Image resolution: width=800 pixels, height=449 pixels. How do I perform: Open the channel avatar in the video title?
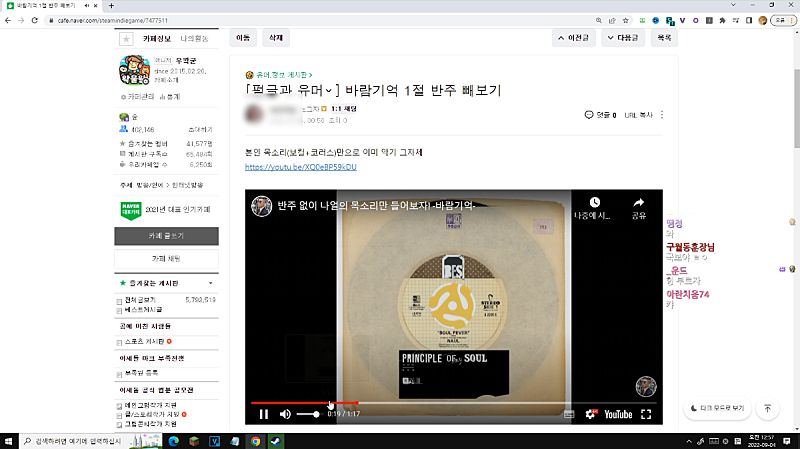point(261,206)
